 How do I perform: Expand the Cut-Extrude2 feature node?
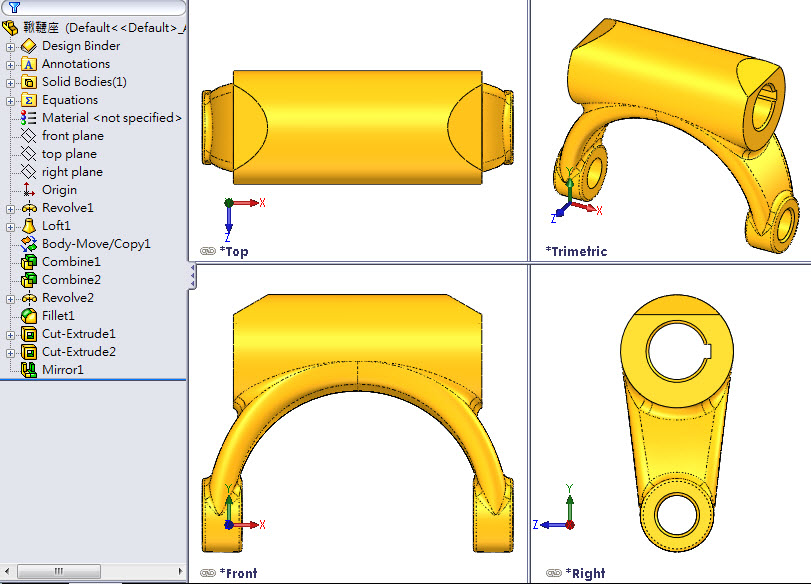pyautogui.click(x=10, y=353)
